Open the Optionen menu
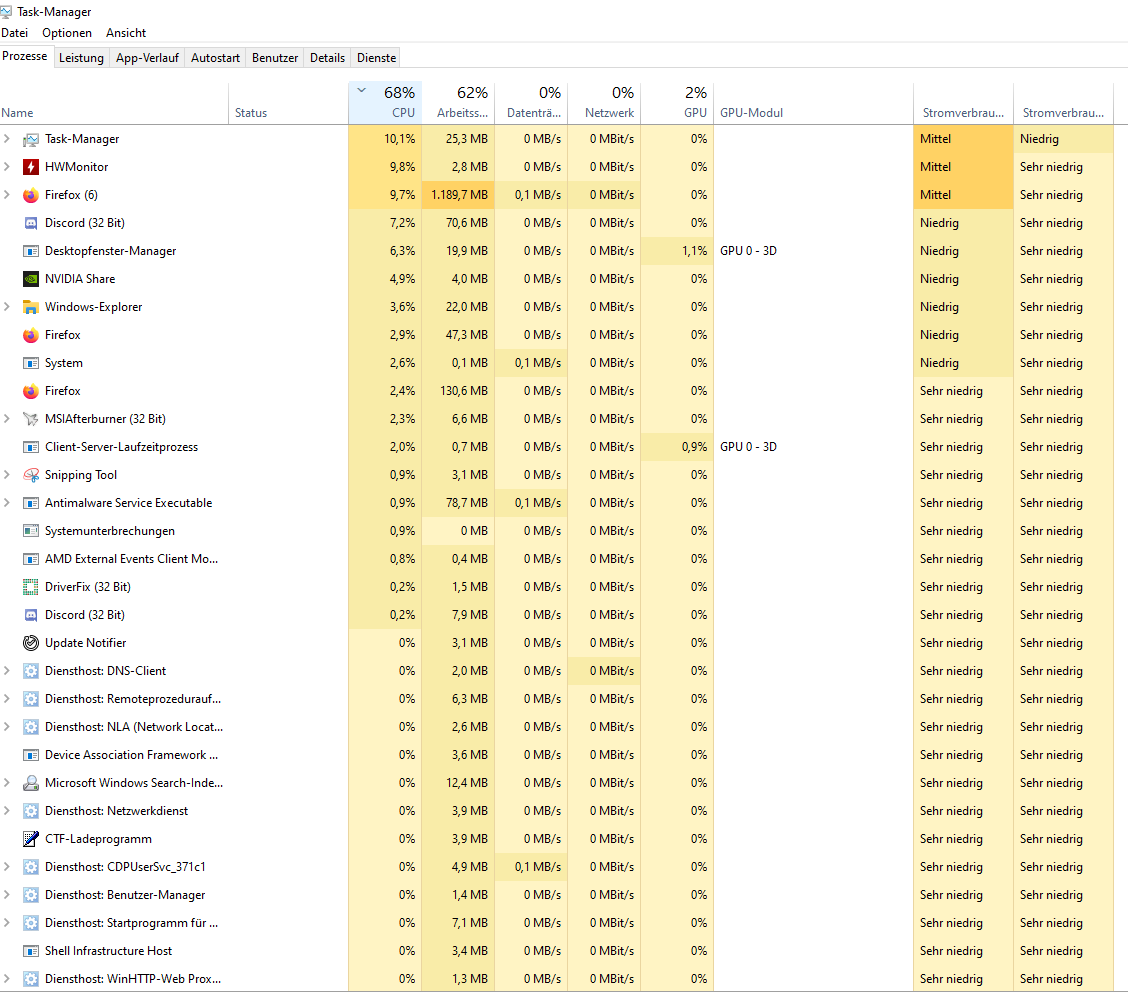This screenshot has width=1128, height=994. [67, 33]
